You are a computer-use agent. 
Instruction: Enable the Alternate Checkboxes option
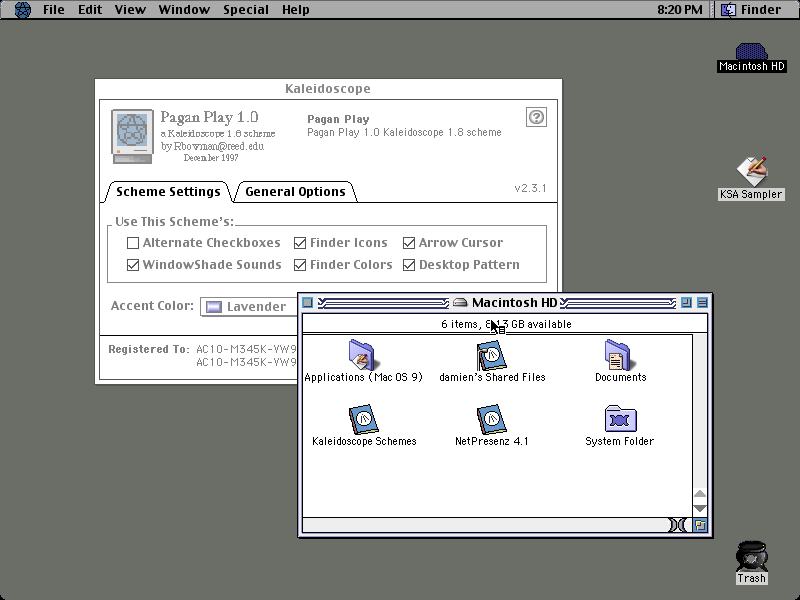coord(133,243)
